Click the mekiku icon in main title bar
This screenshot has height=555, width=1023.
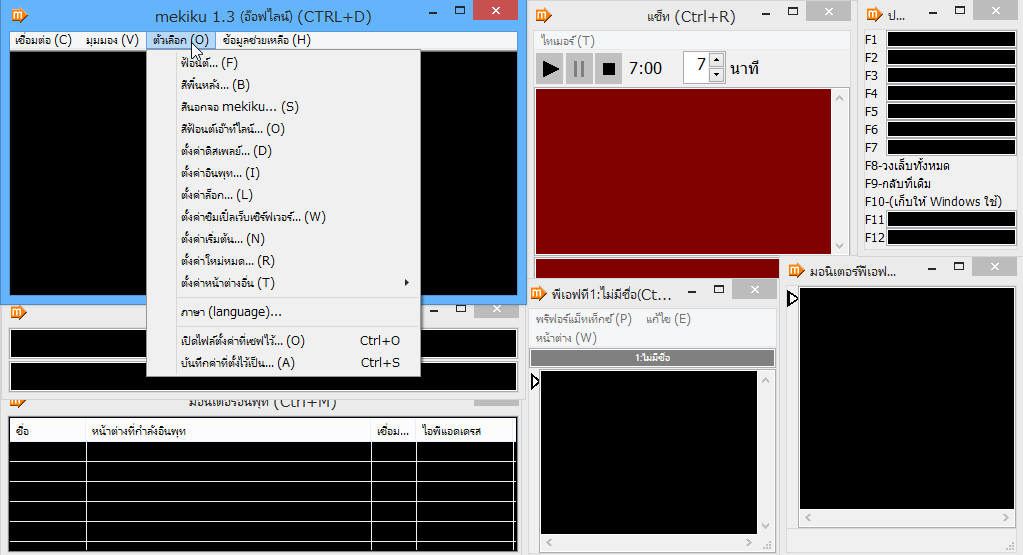(x=19, y=15)
